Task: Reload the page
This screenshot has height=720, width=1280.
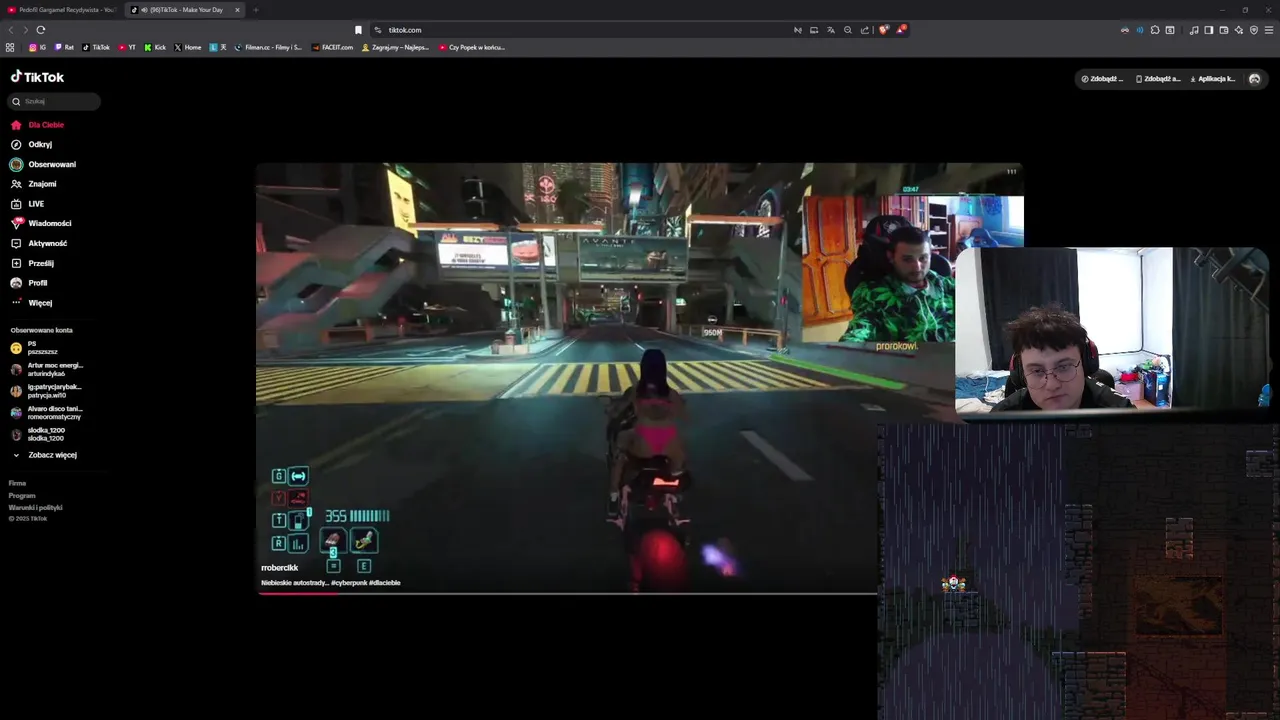Action: (41, 30)
